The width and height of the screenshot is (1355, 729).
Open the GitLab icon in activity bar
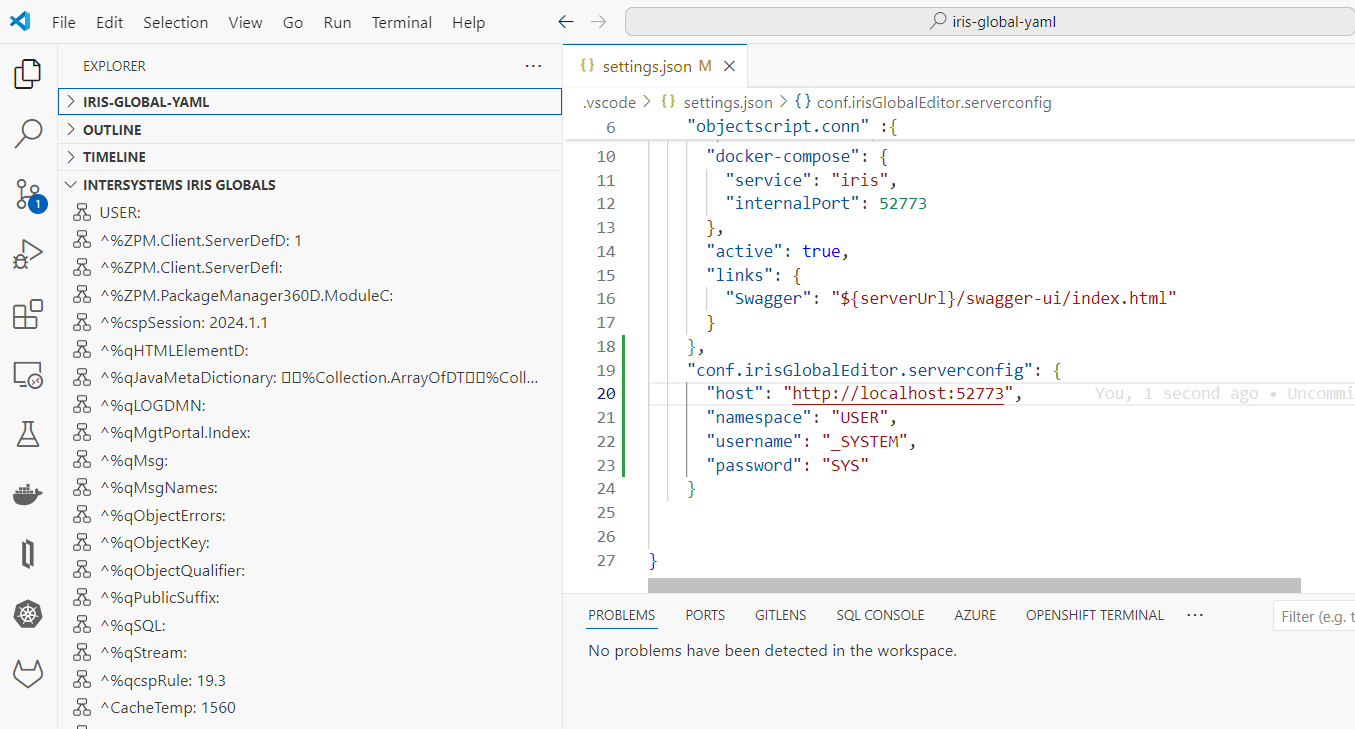tap(28, 674)
